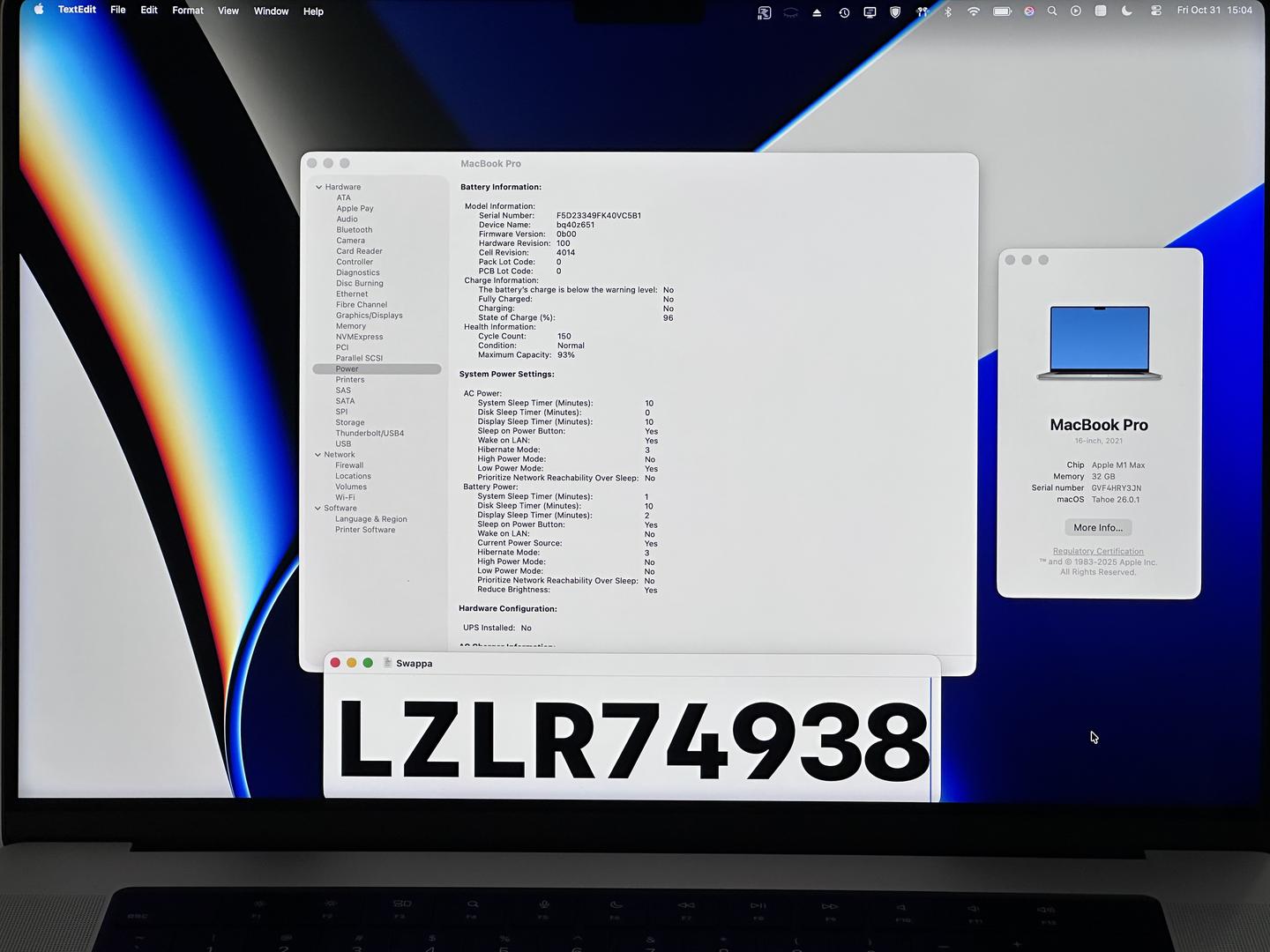Open Time Machine menu bar icon
The height and width of the screenshot is (952, 1270).
pos(844,12)
